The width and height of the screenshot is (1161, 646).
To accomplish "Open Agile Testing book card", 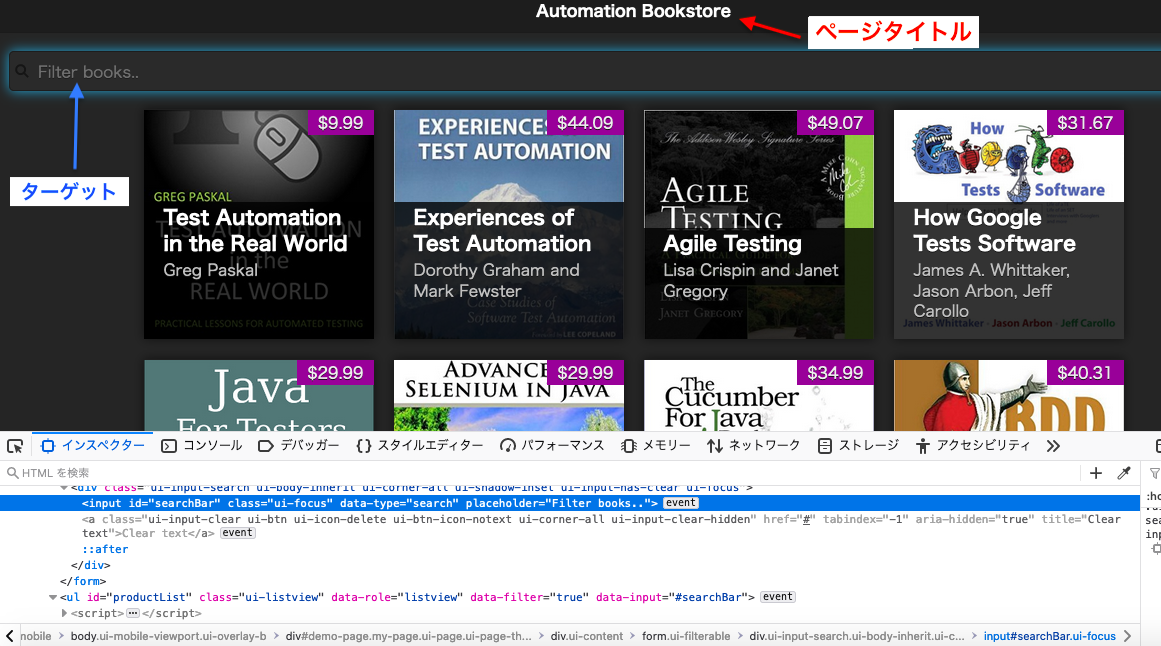I will pos(759,224).
